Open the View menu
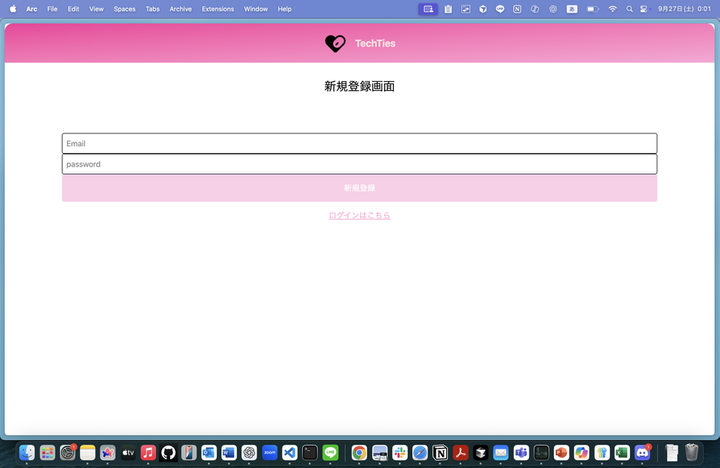Screen dimensions: 720x468 tap(96, 9)
